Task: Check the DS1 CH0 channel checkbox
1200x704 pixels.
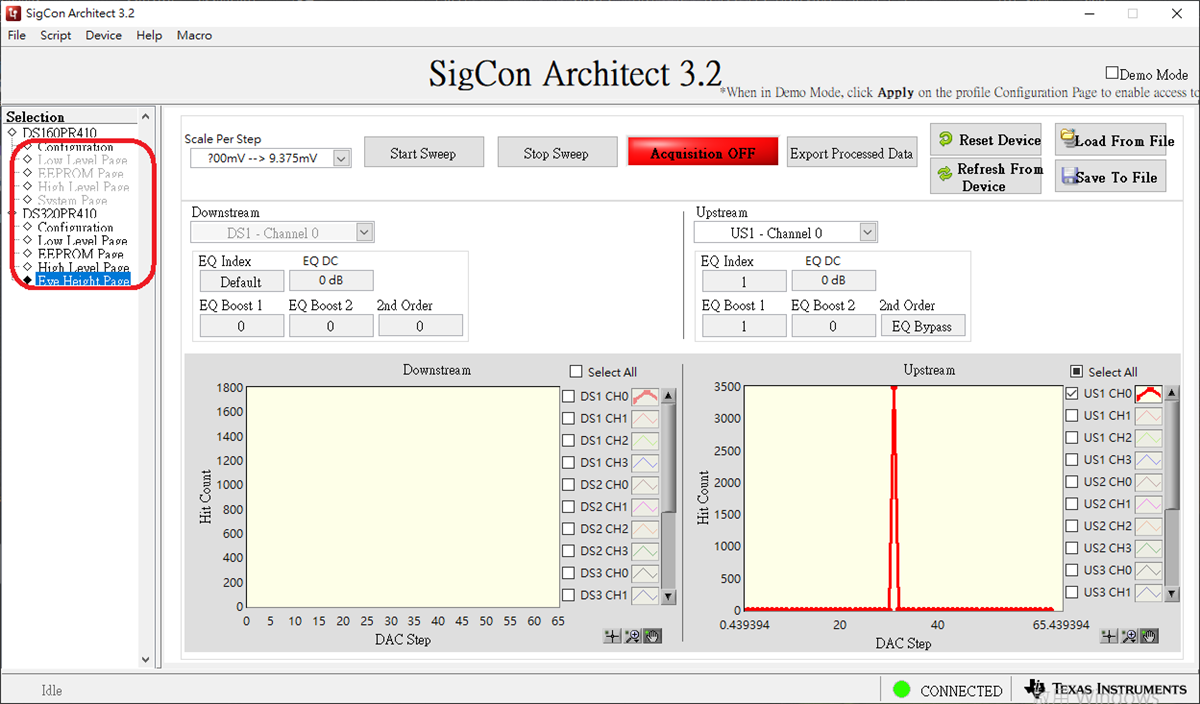Action: click(569, 396)
